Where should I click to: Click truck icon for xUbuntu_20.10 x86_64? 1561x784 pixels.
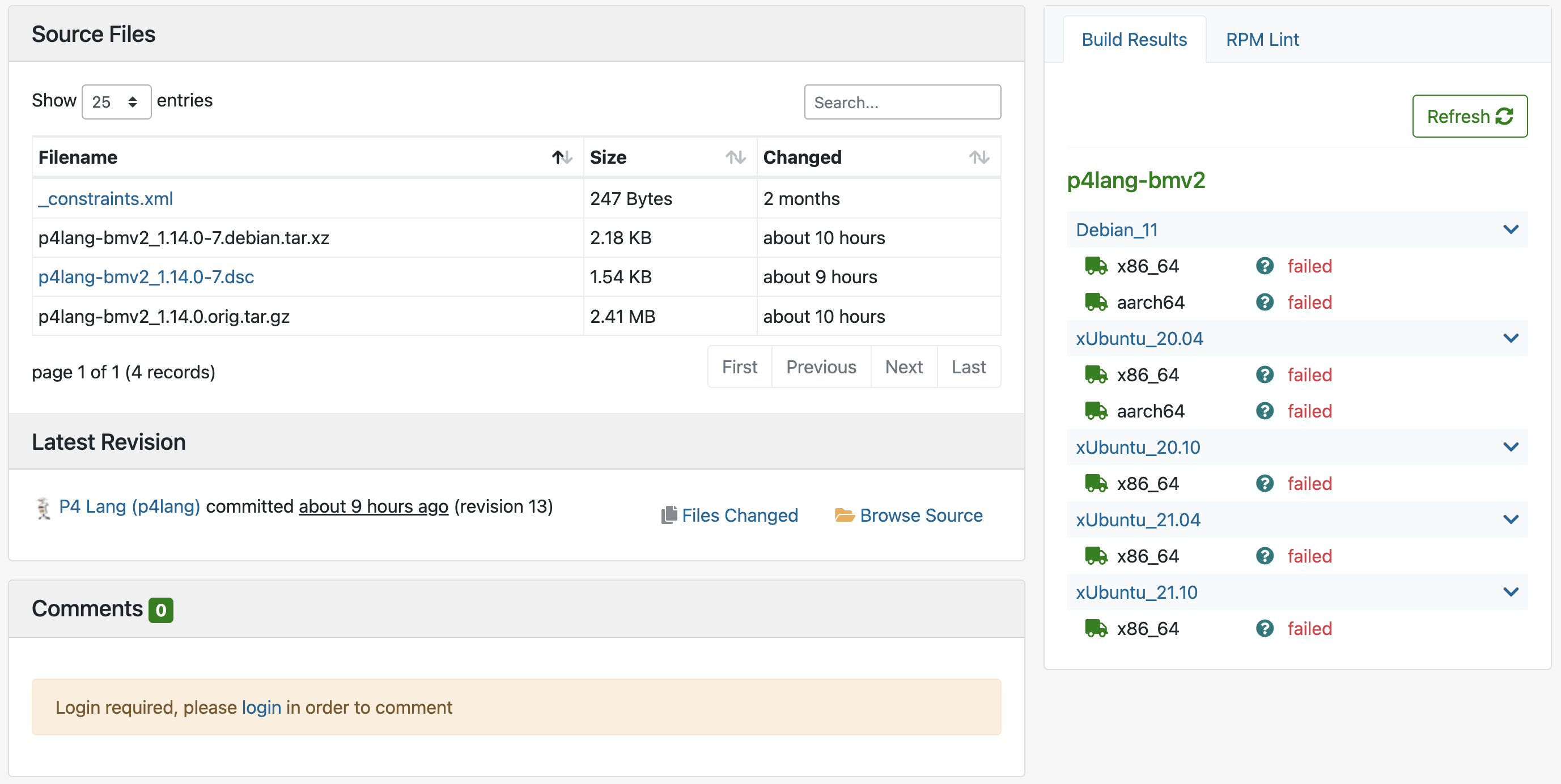pyautogui.click(x=1096, y=484)
